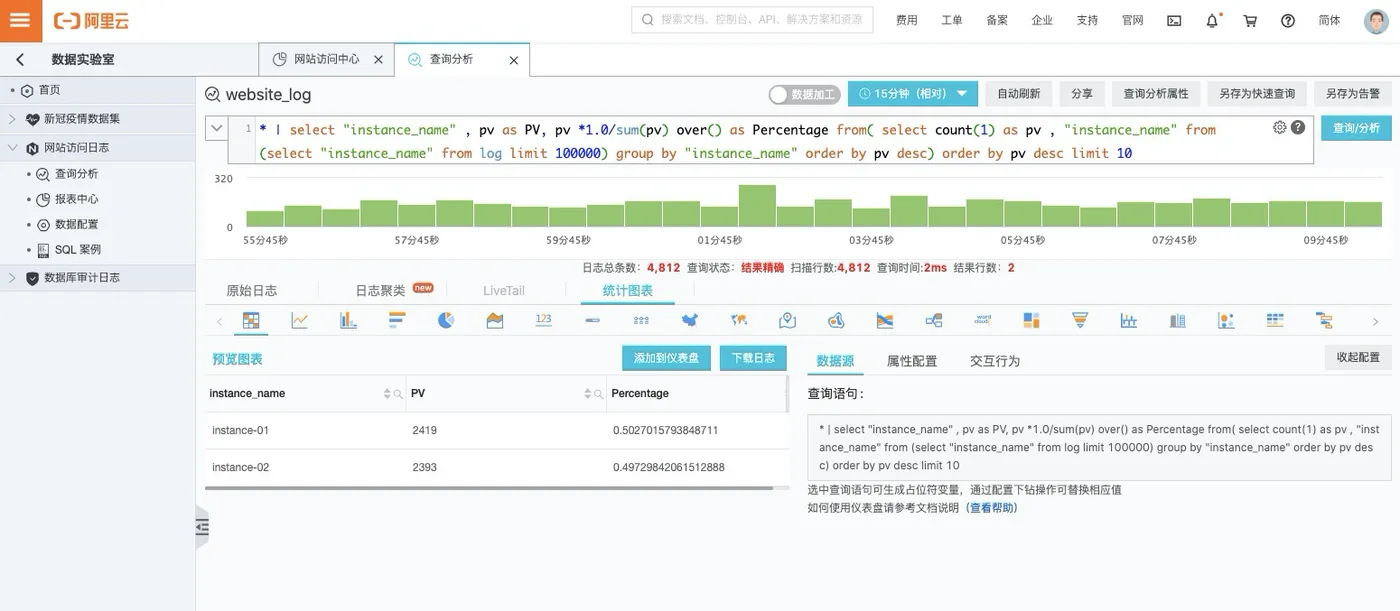Screen dimensions: 1400x611
Task: Close the 查询分析 tab
Action: pyautogui.click(x=514, y=60)
